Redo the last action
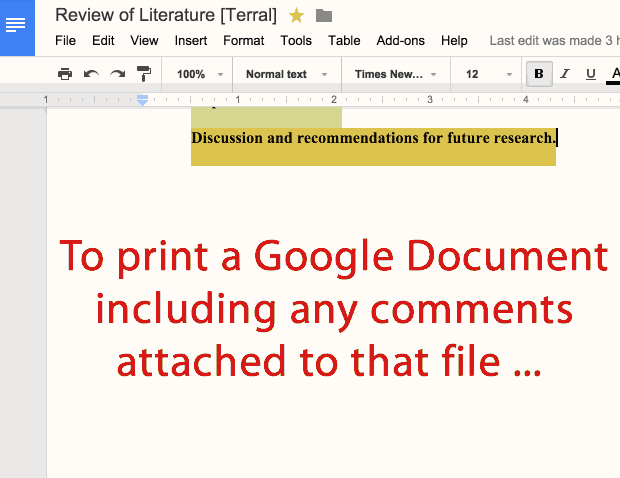The height and width of the screenshot is (478, 620). pyautogui.click(x=117, y=74)
